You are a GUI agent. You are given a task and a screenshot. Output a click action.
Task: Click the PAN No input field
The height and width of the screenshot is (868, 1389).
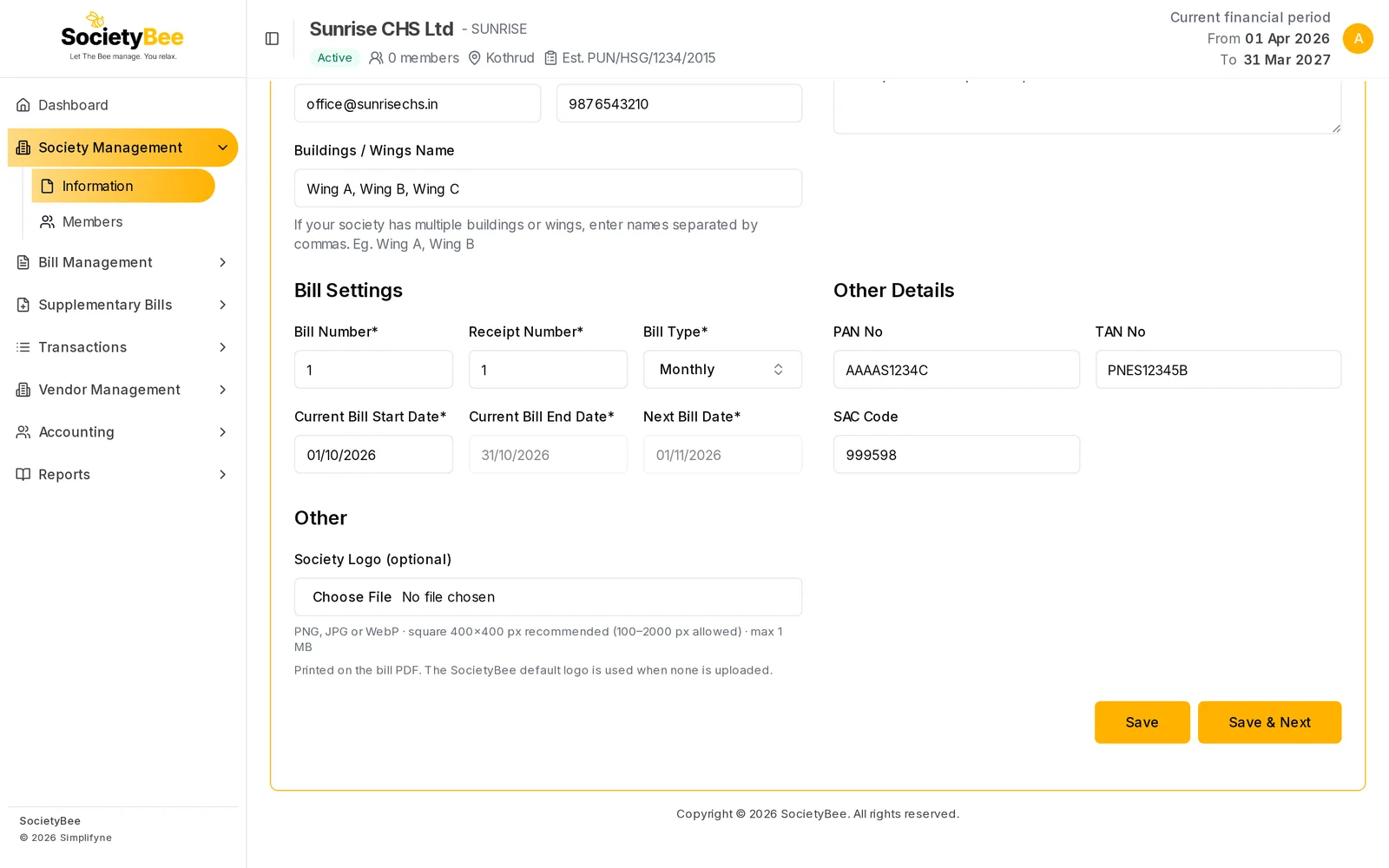point(957,370)
